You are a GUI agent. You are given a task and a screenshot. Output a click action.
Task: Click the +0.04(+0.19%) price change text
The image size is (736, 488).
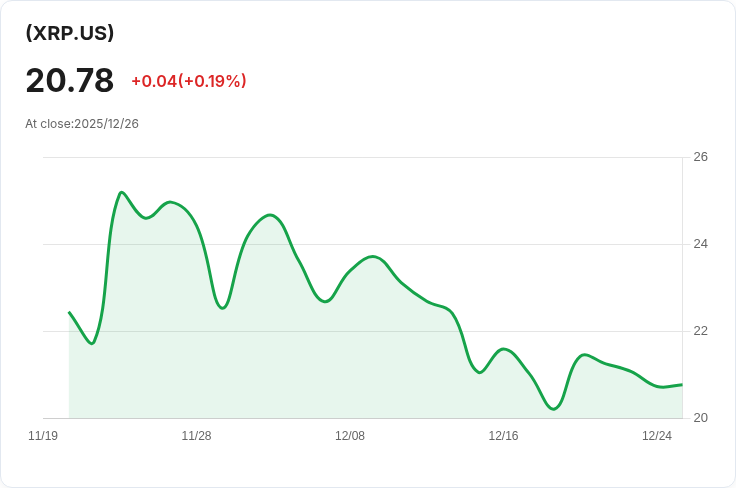(x=188, y=81)
